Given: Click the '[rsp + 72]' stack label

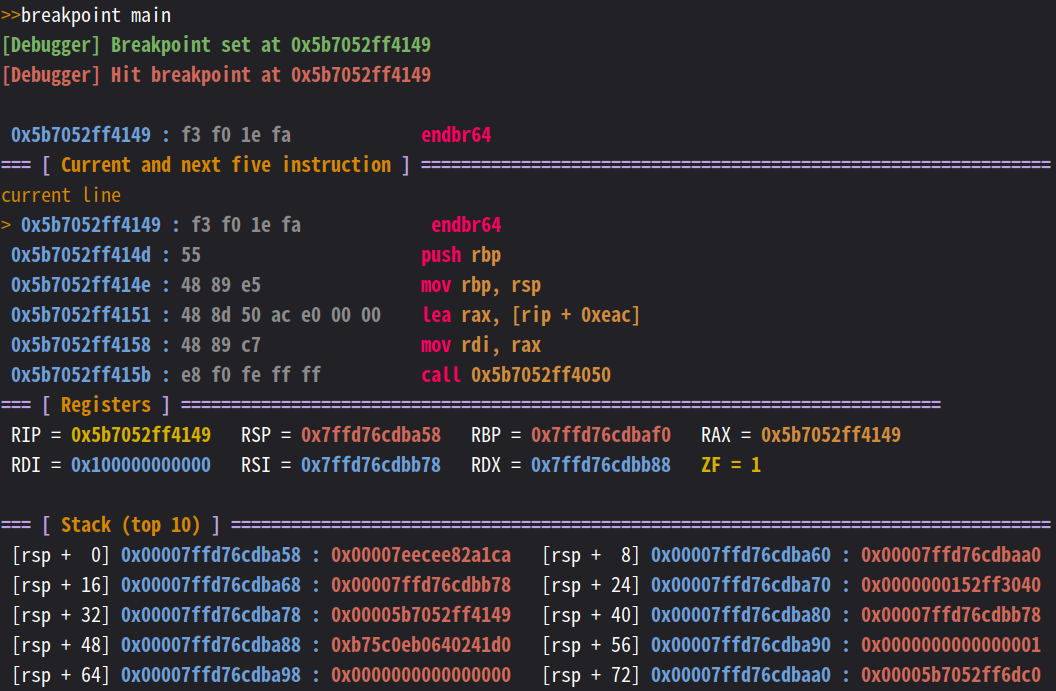Looking at the screenshot, I should (x=591, y=676).
